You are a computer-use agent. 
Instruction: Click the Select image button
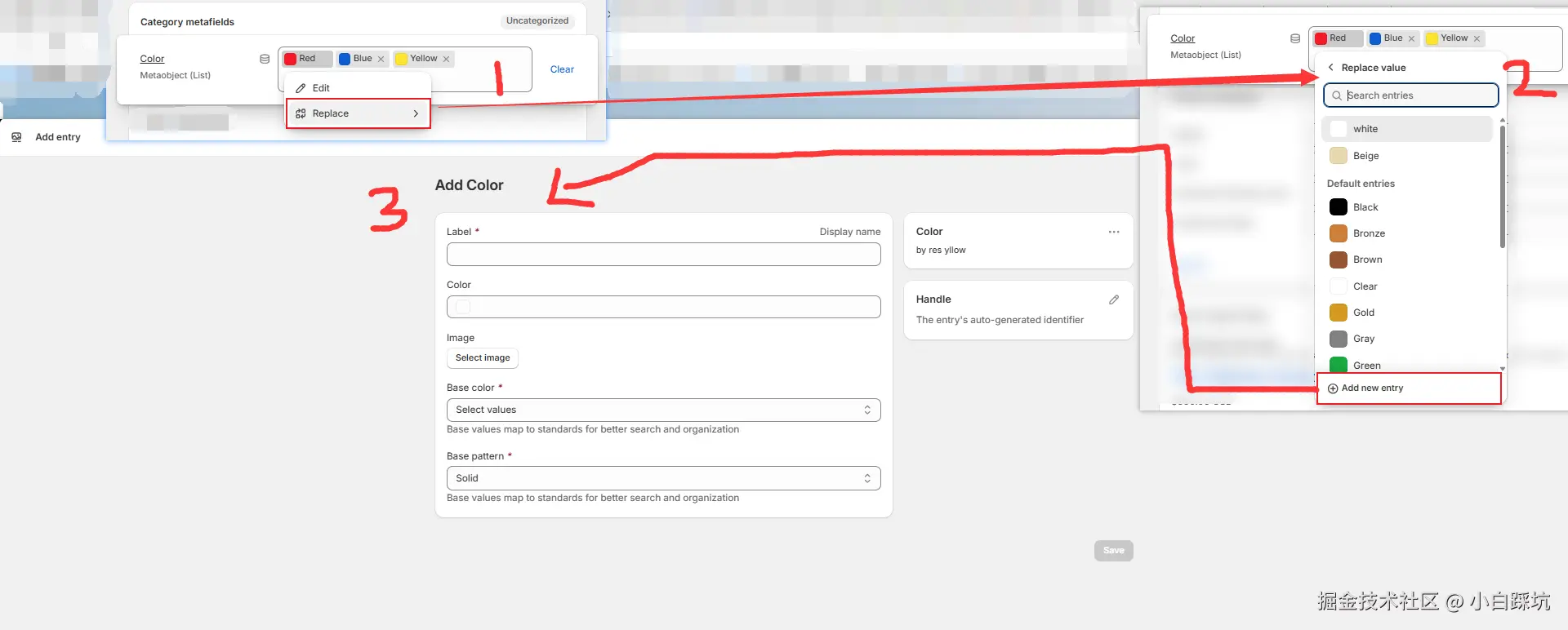(483, 358)
